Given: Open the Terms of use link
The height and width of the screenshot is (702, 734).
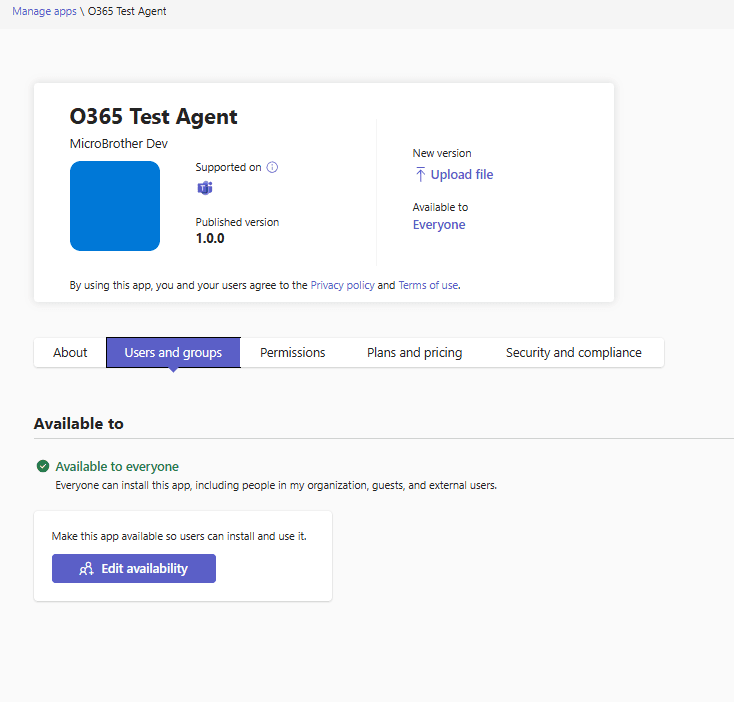Looking at the screenshot, I should 428,285.
